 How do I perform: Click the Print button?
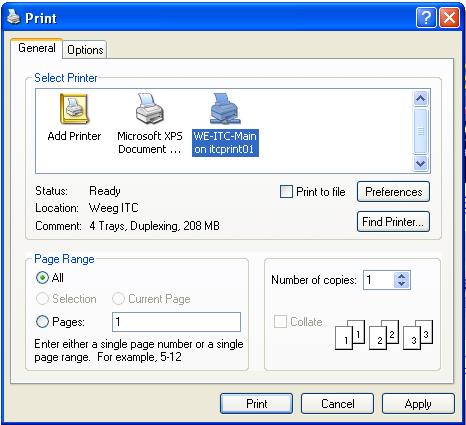256,404
